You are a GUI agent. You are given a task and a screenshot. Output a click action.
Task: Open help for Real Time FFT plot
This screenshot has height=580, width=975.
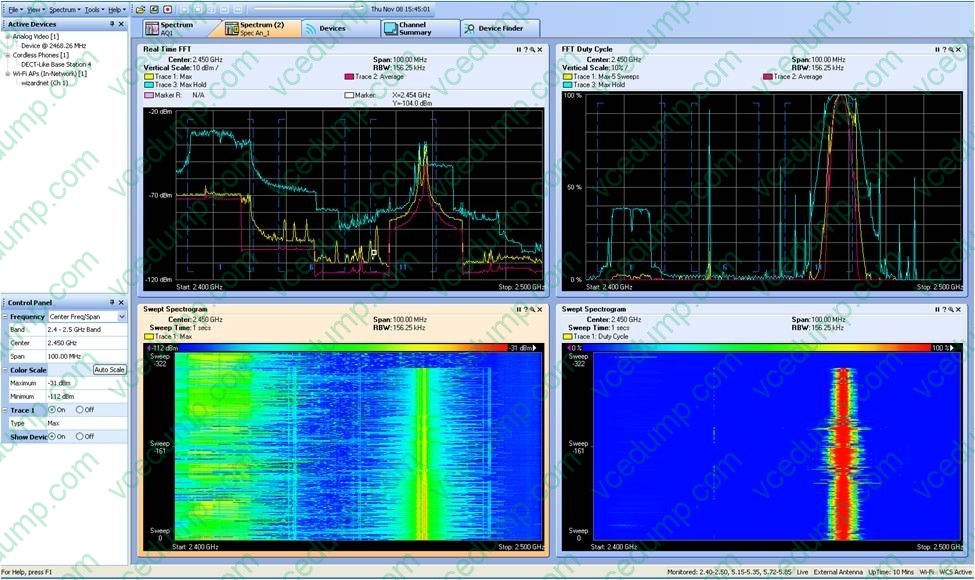525,49
